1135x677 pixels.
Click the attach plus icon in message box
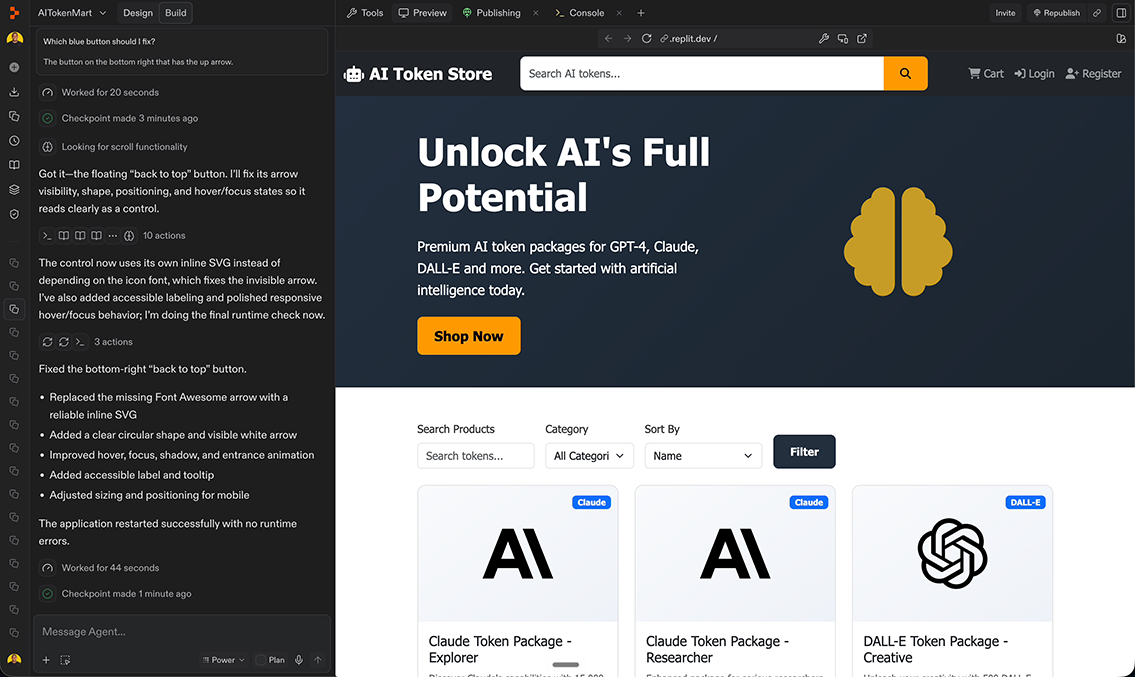(x=46, y=660)
